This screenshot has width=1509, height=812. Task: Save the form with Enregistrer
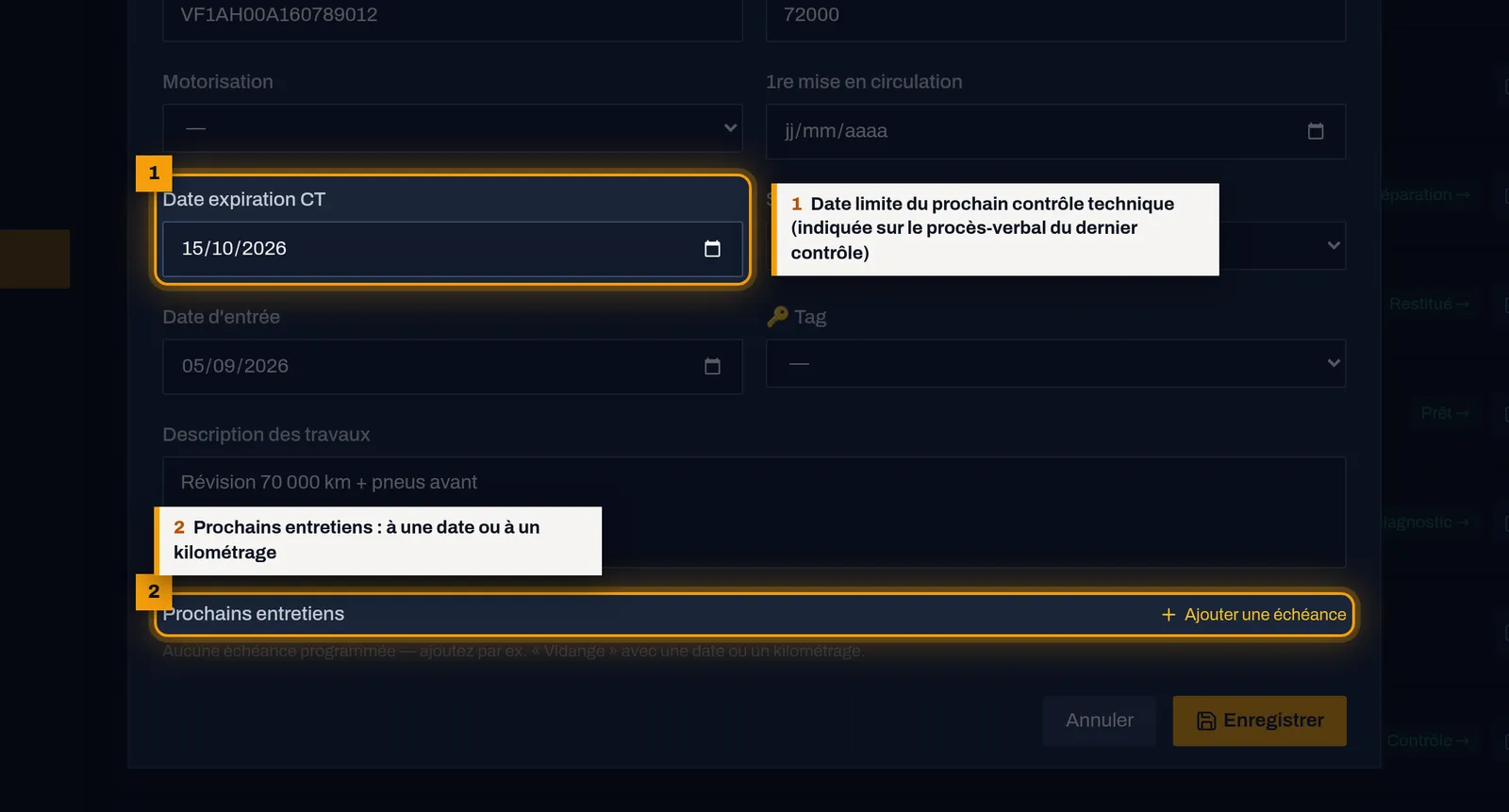click(1259, 721)
